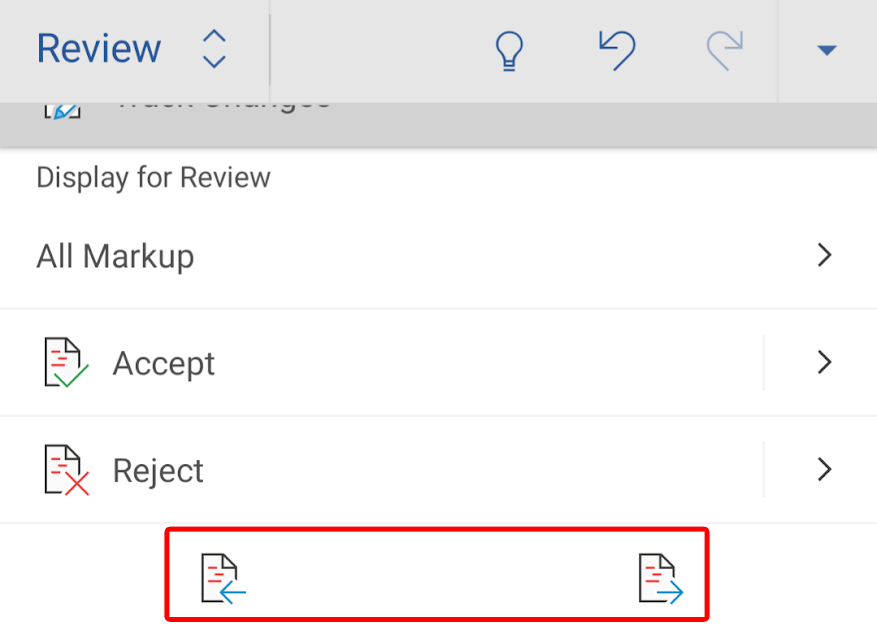
Task: Click the blank space between navigation arrows
Action: [x=440, y=578]
